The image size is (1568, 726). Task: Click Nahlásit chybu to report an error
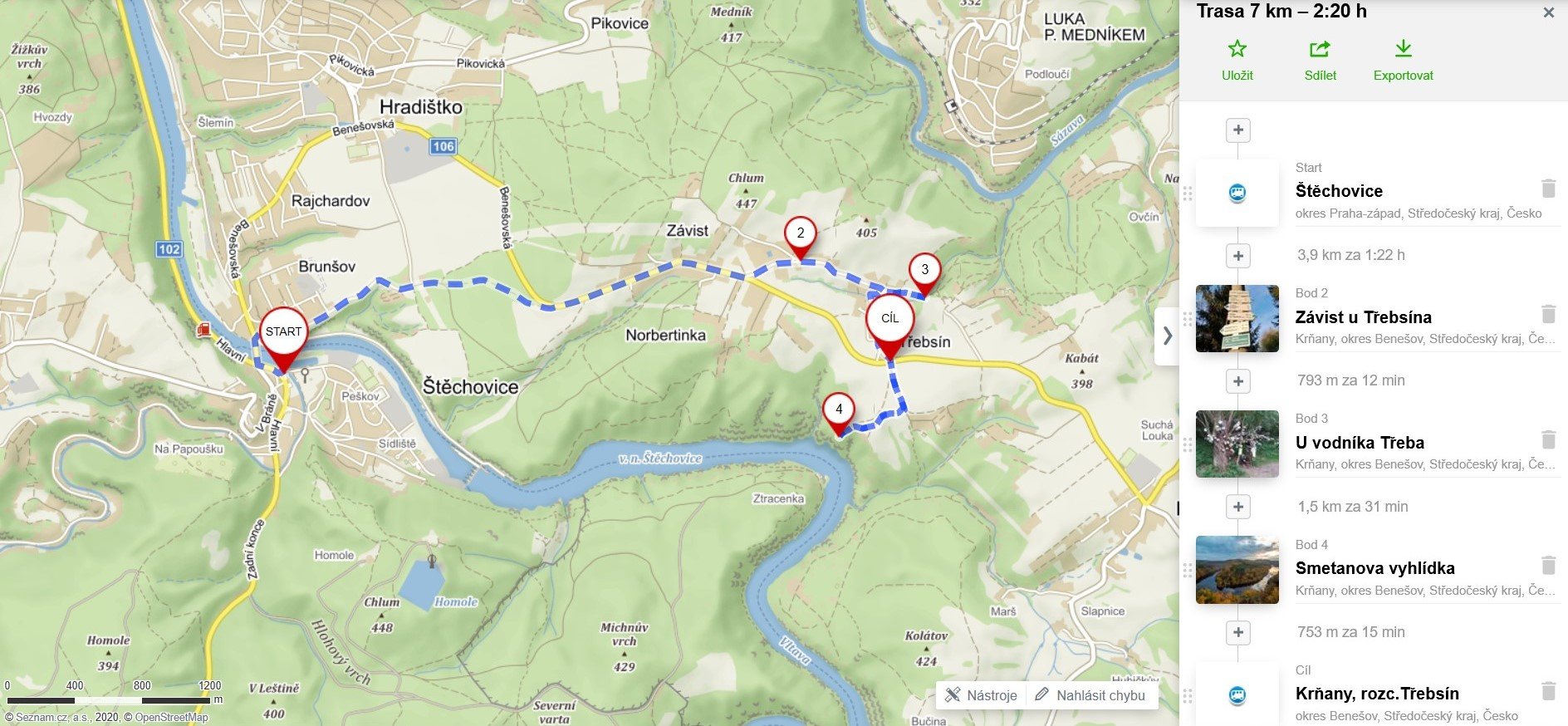1091,695
